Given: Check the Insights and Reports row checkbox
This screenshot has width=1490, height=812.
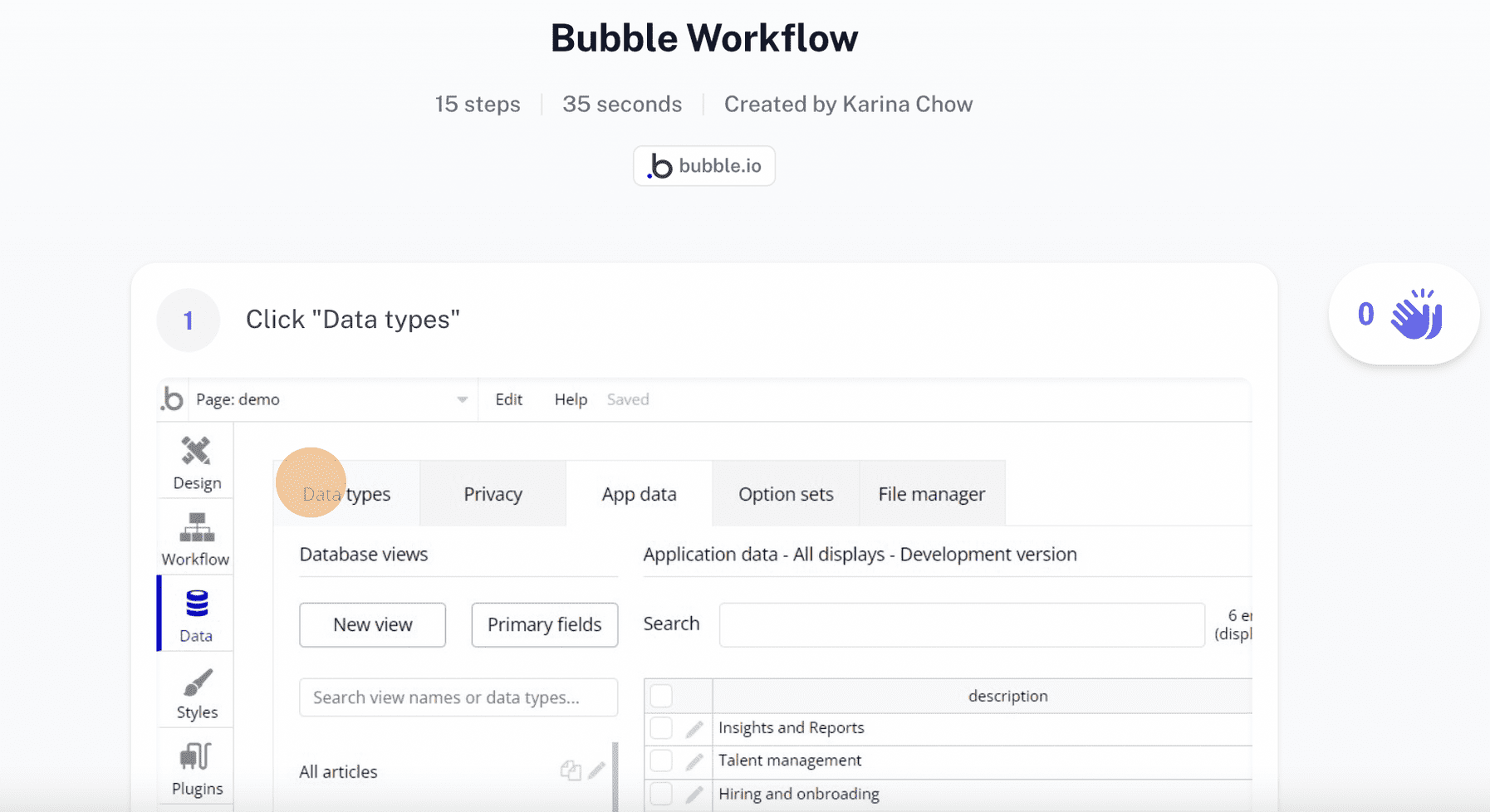Looking at the screenshot, I should click(661, 726).
